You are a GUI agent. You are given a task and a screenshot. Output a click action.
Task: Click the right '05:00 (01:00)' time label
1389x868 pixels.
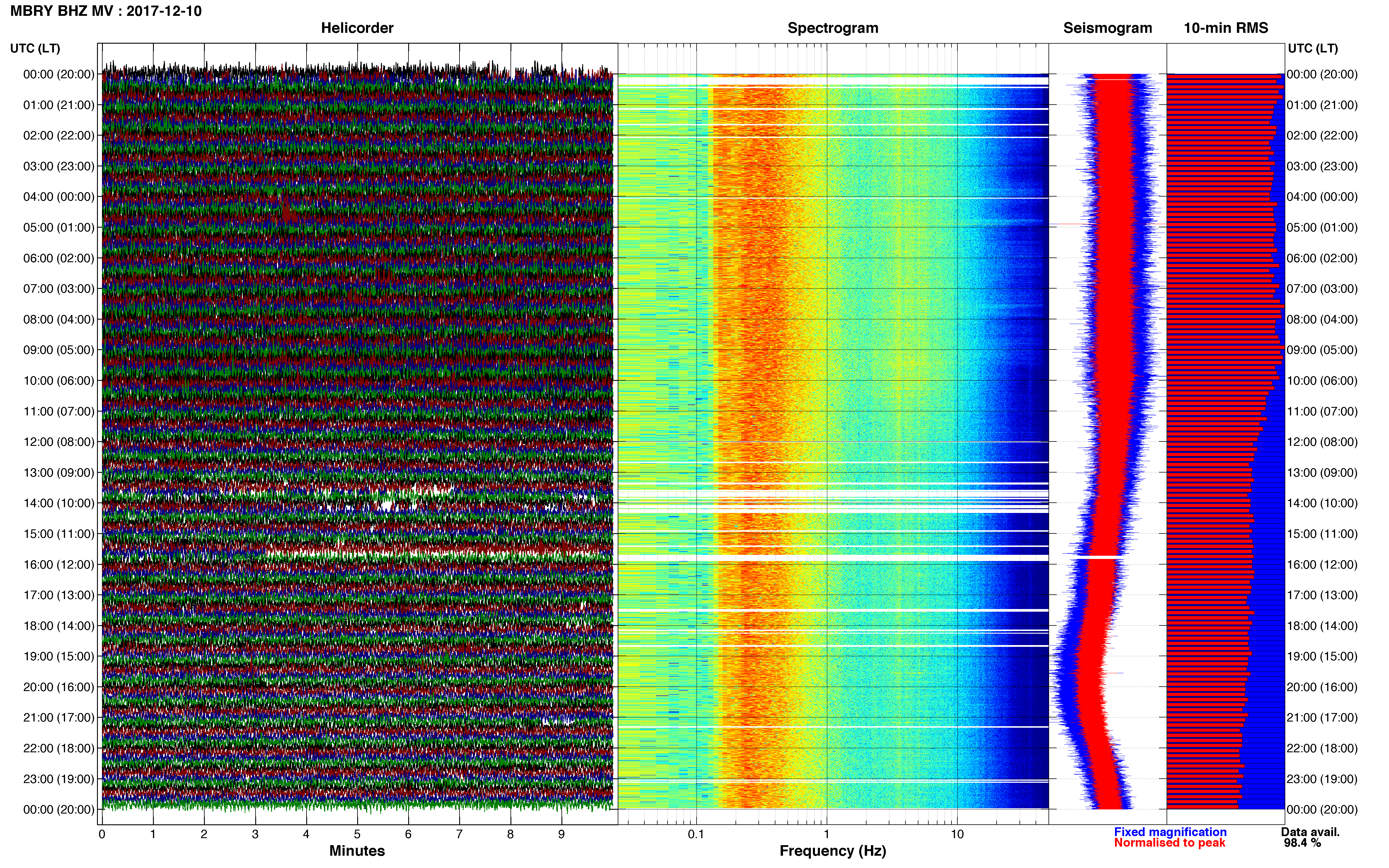coord(1322,227)
